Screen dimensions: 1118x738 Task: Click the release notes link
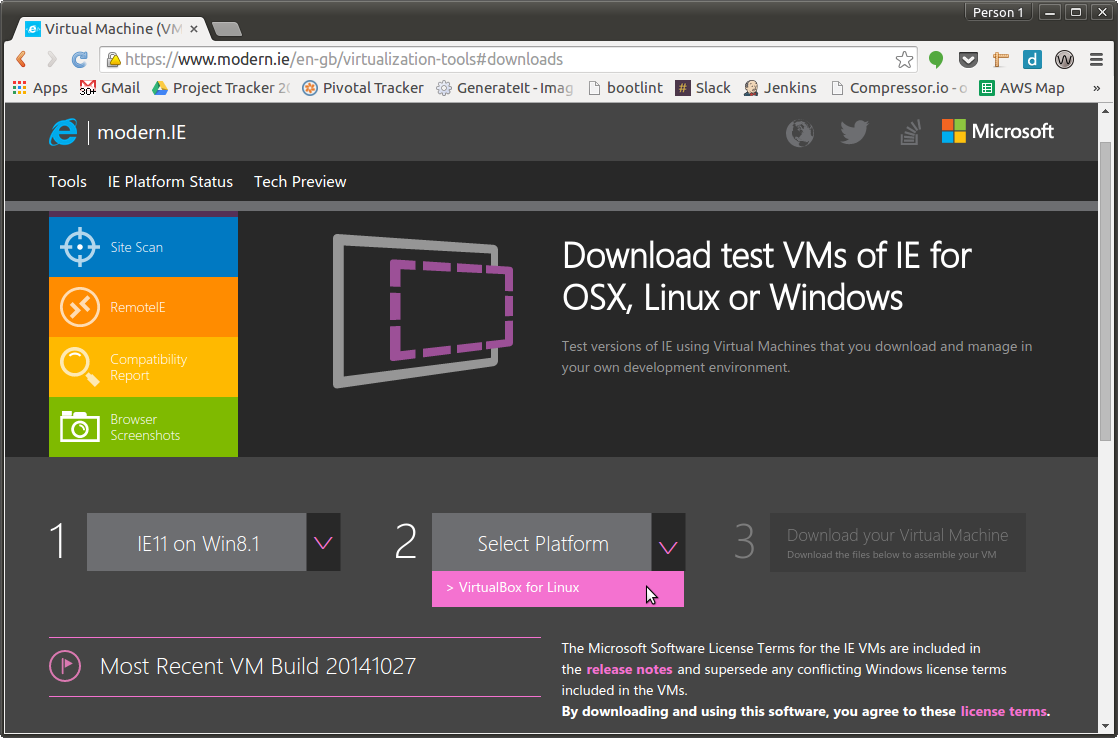point(629,670)
